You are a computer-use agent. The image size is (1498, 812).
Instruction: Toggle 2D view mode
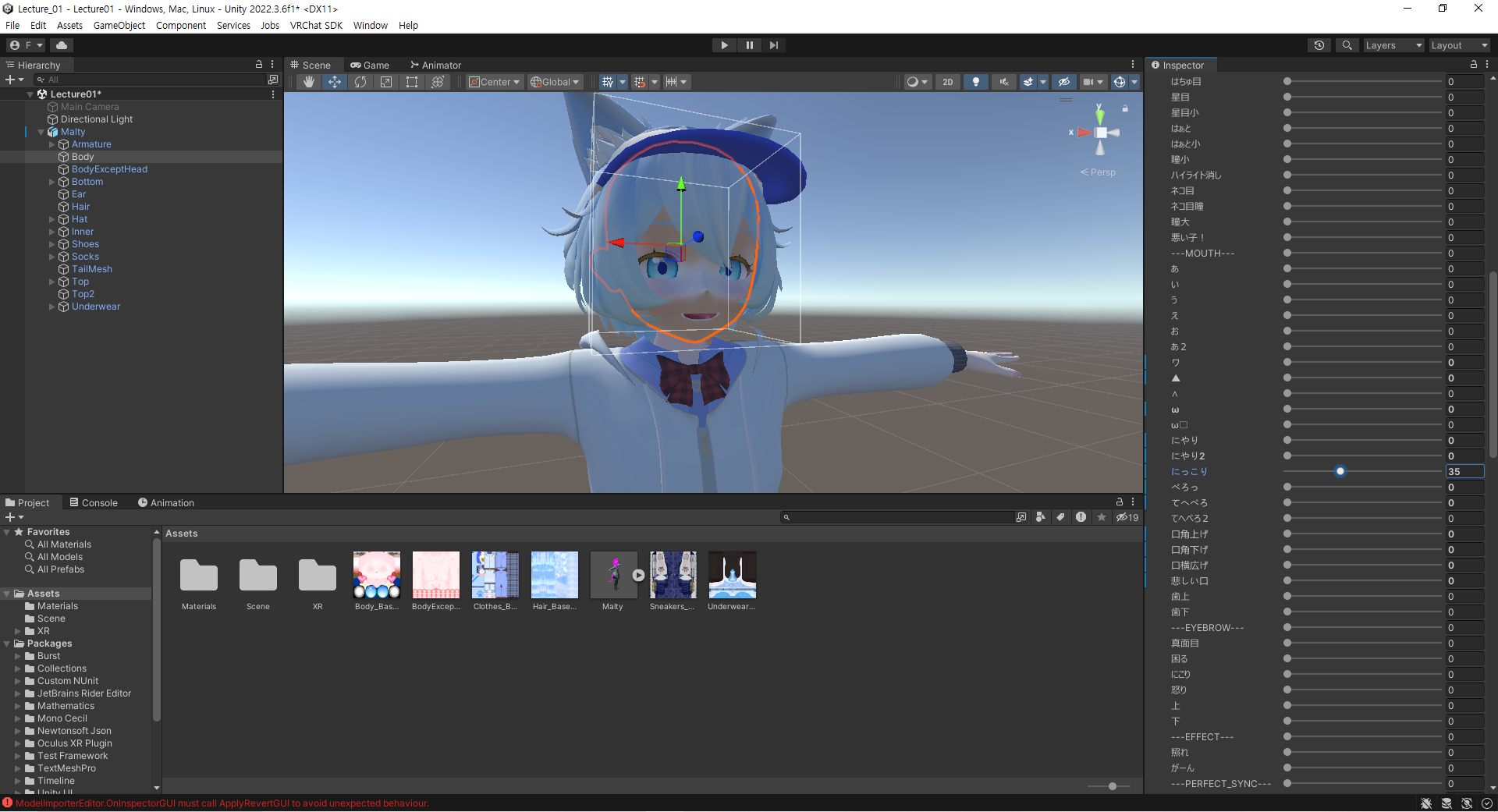[948, 82]
